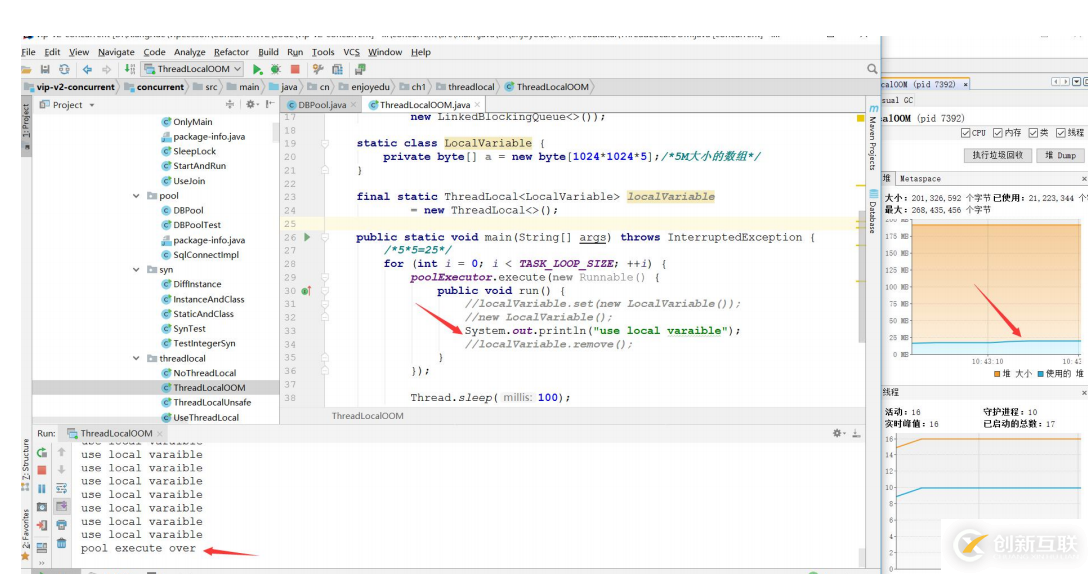The image size is (1088, 574).
Task: Stop the process via Run panel red square
Action: (x=42, y=470)
